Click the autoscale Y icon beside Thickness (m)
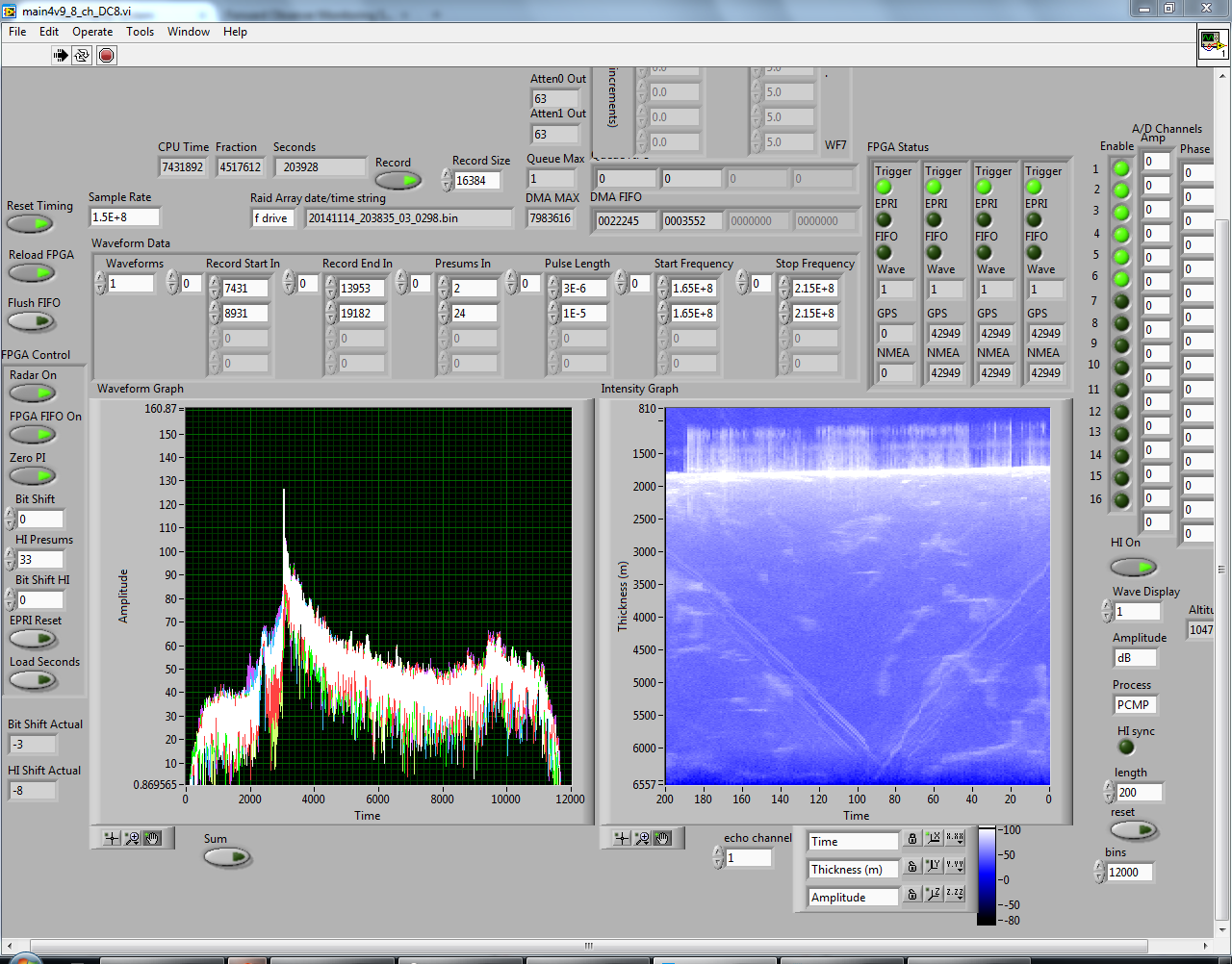The image size is (1232, 964). (933, 867)
